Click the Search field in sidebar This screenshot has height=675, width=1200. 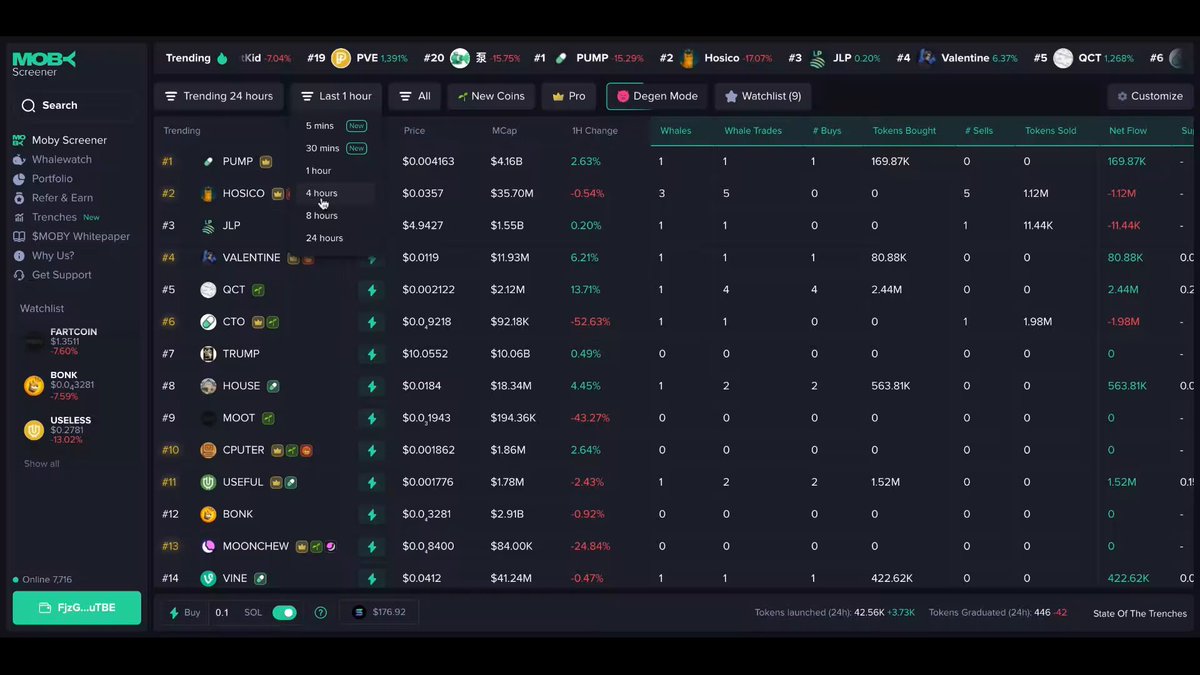tap(75, 105)
